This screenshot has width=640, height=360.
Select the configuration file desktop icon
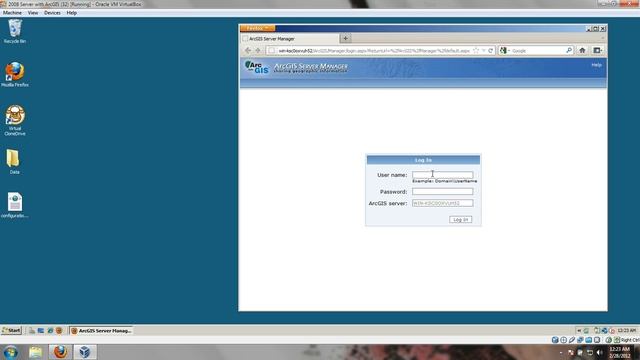point(15,205)
